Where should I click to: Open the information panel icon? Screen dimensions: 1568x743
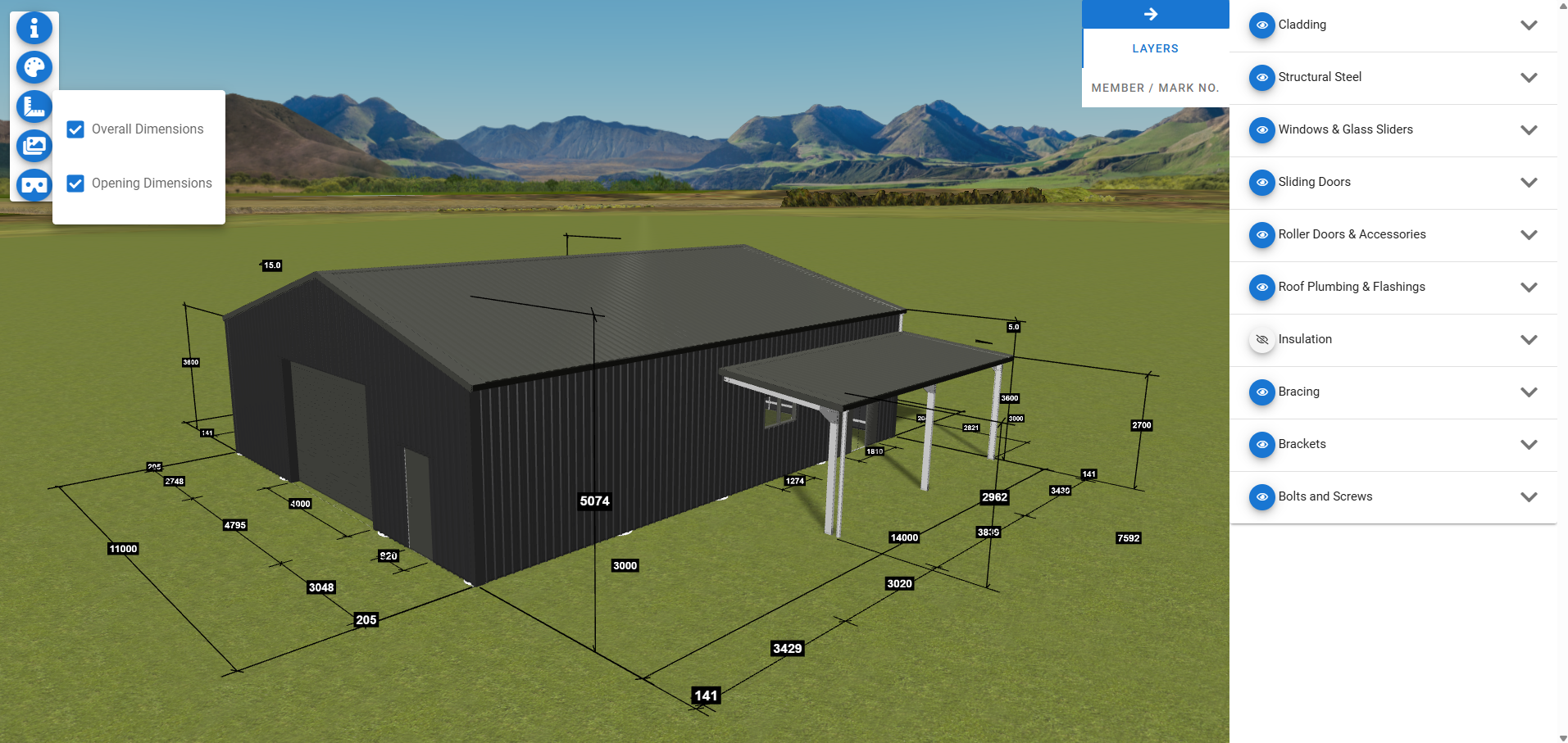[x=34, y=28]
